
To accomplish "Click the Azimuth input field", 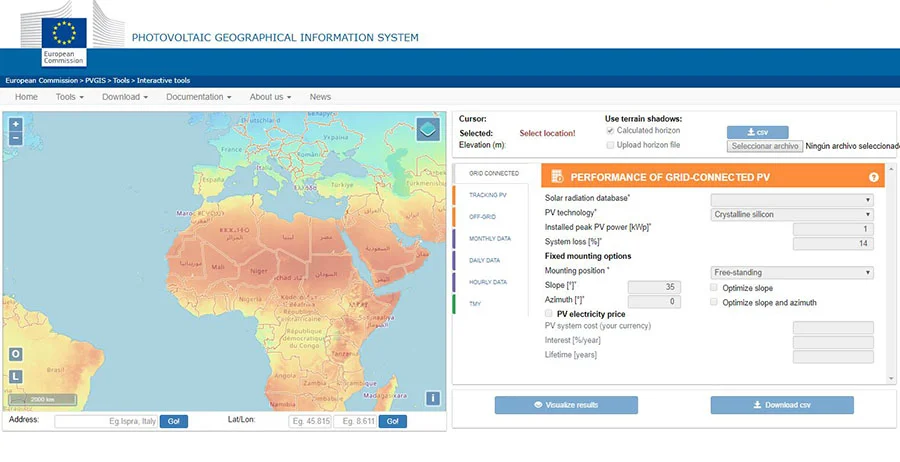I will pos(654,302).
